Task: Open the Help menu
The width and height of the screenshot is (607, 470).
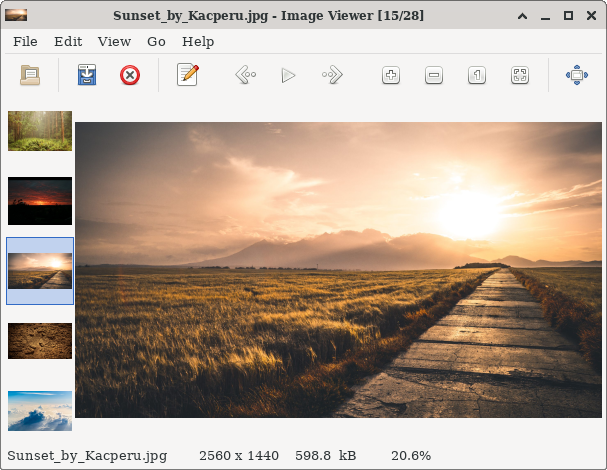Action: [x=198, y=41]
